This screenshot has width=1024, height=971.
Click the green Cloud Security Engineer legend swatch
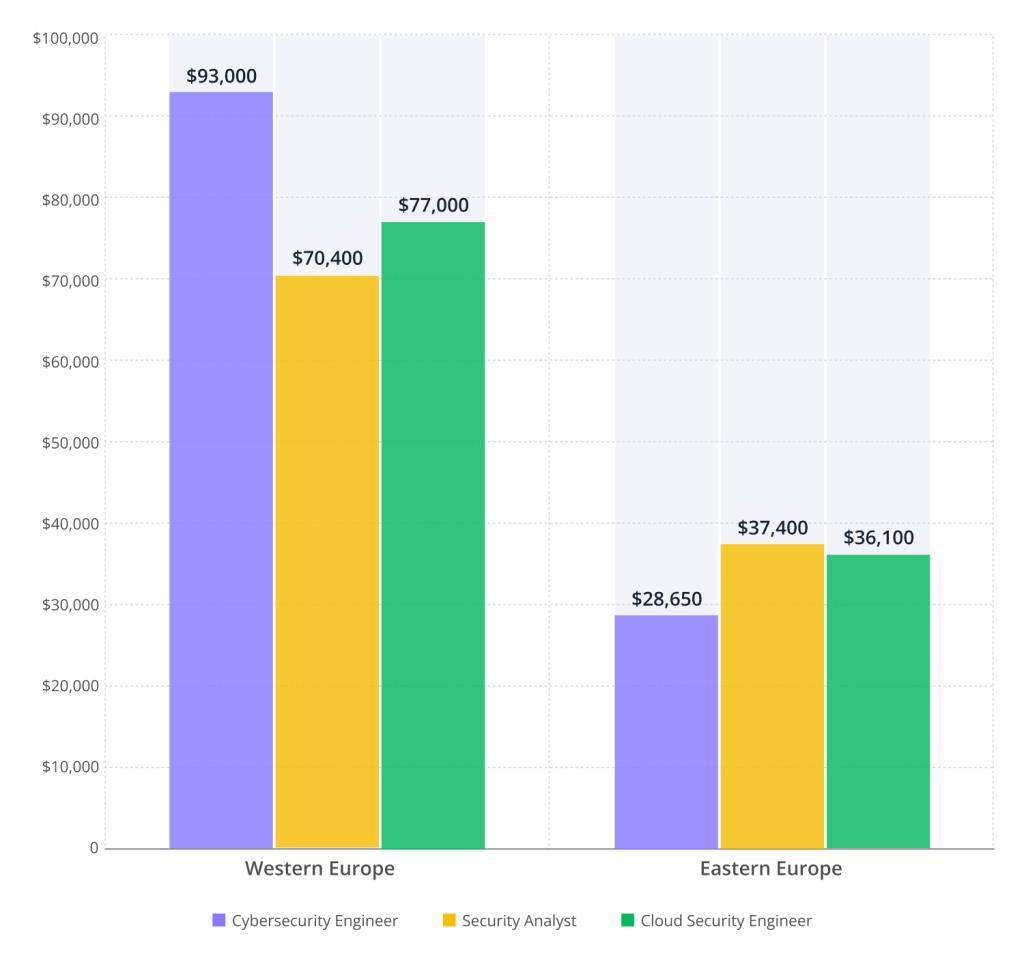click(627, 920)
